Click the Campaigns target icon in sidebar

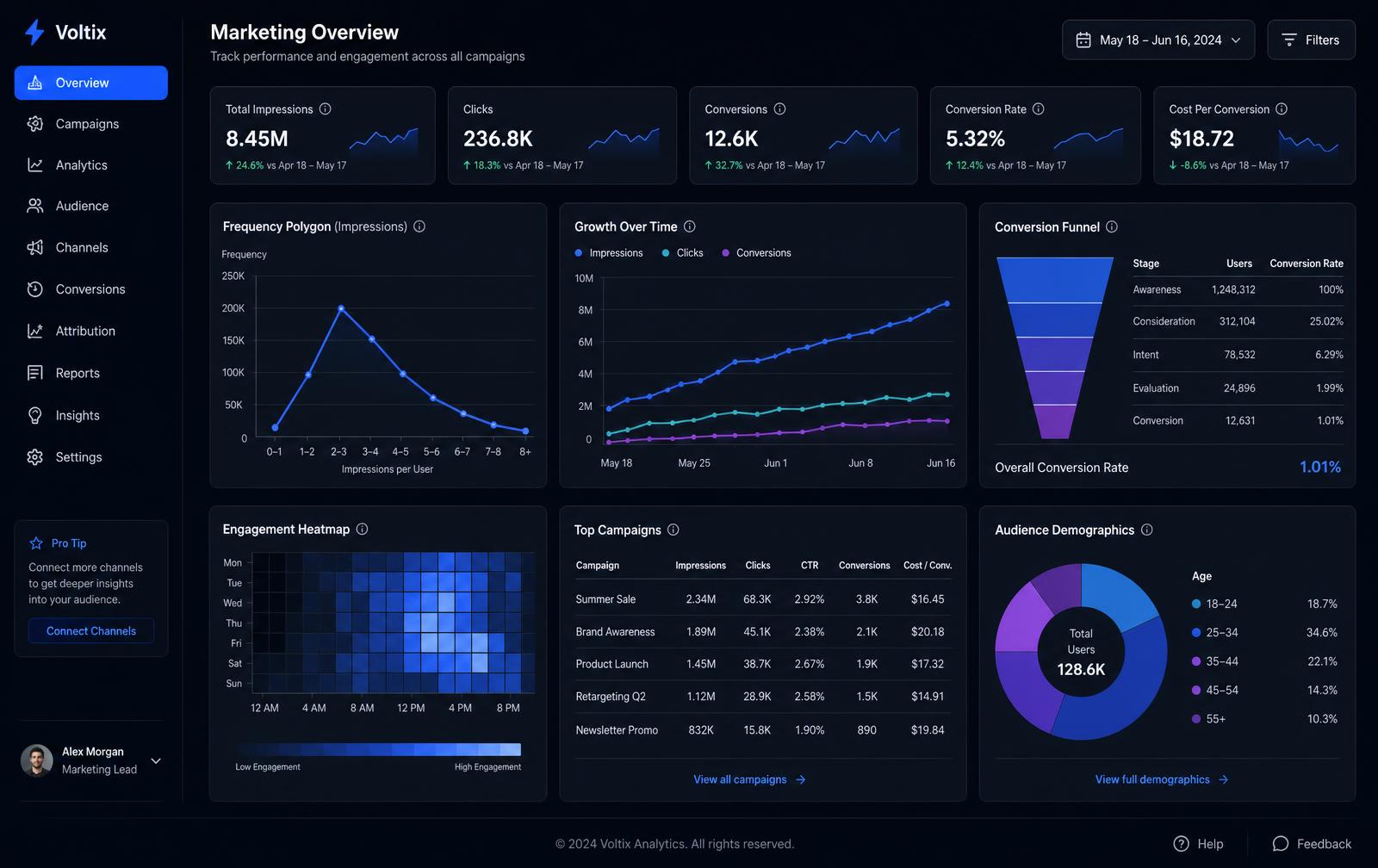coord(34,124)
